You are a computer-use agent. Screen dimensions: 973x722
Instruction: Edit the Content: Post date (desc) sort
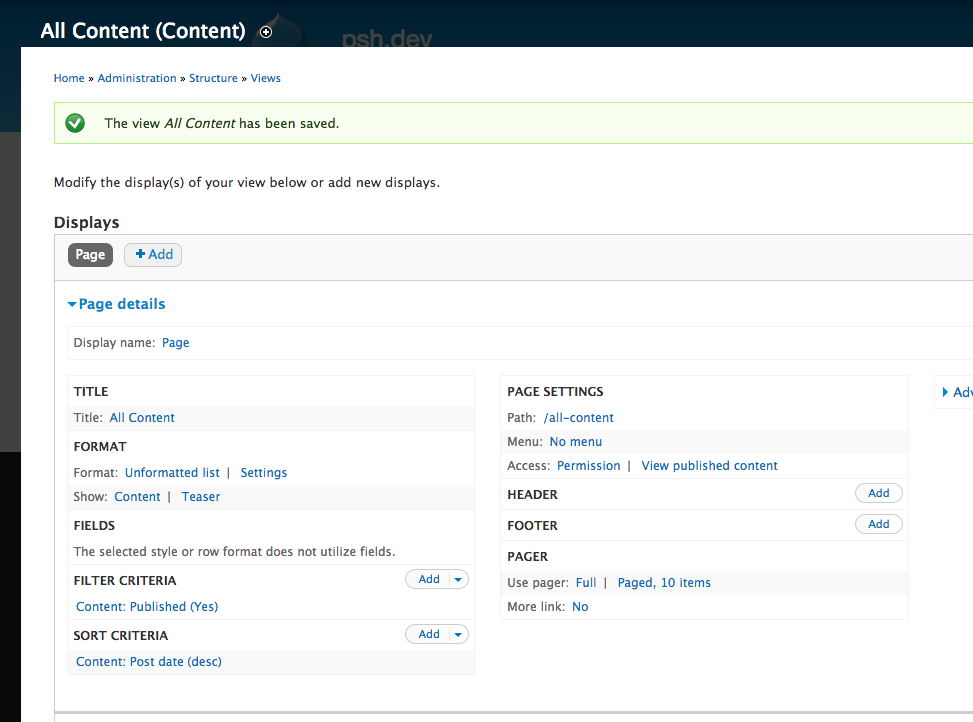click(x=149, y=662)
